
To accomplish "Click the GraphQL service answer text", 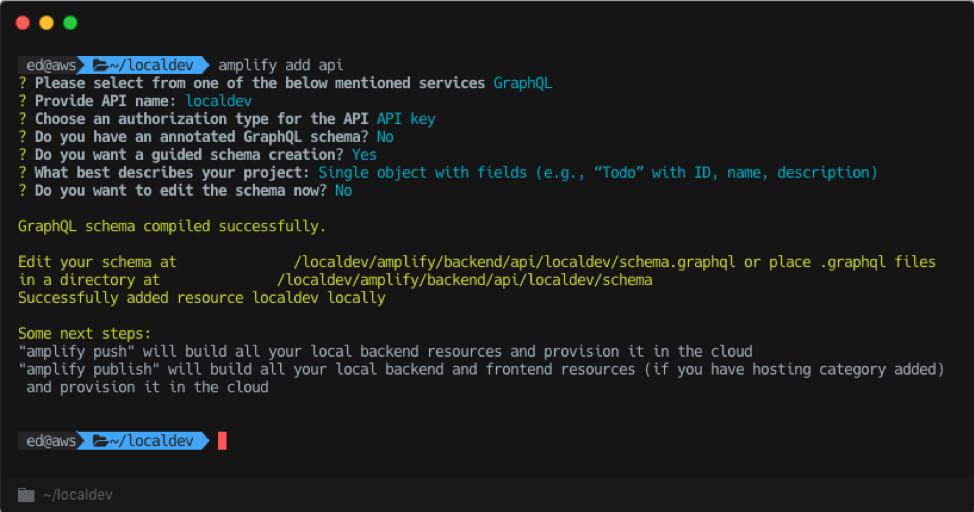I will pyautogui.click(x=522, y=83).
